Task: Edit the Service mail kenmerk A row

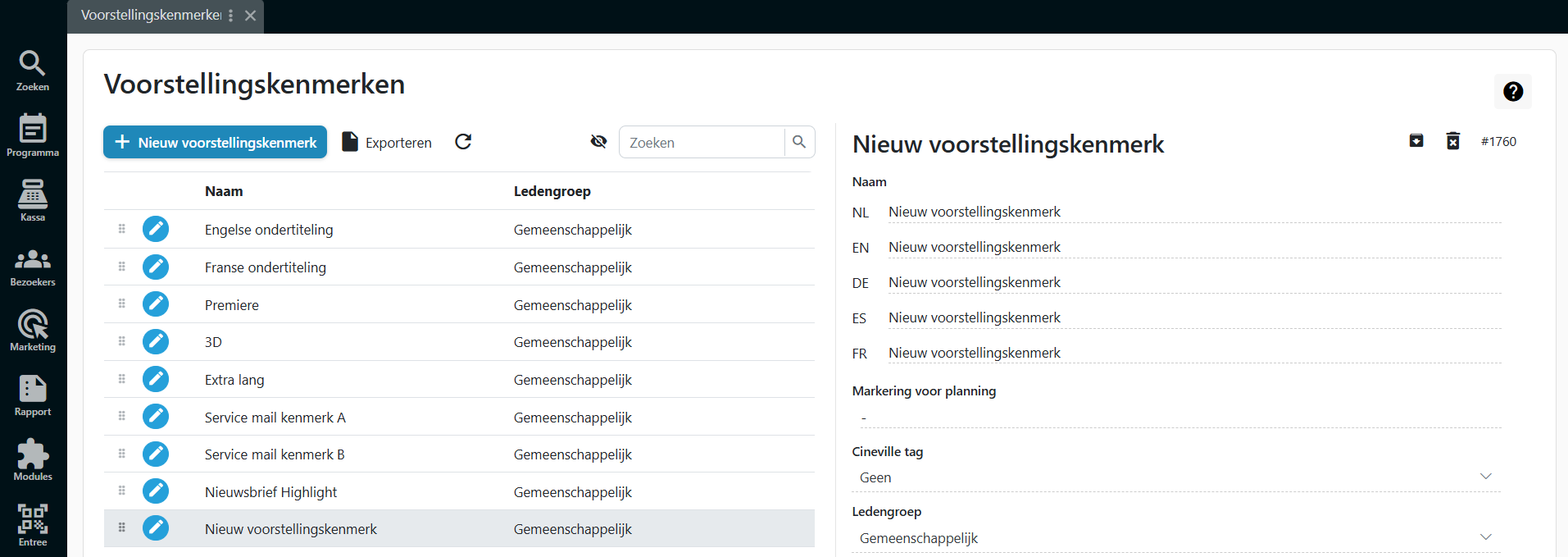Action: [156, 417]
